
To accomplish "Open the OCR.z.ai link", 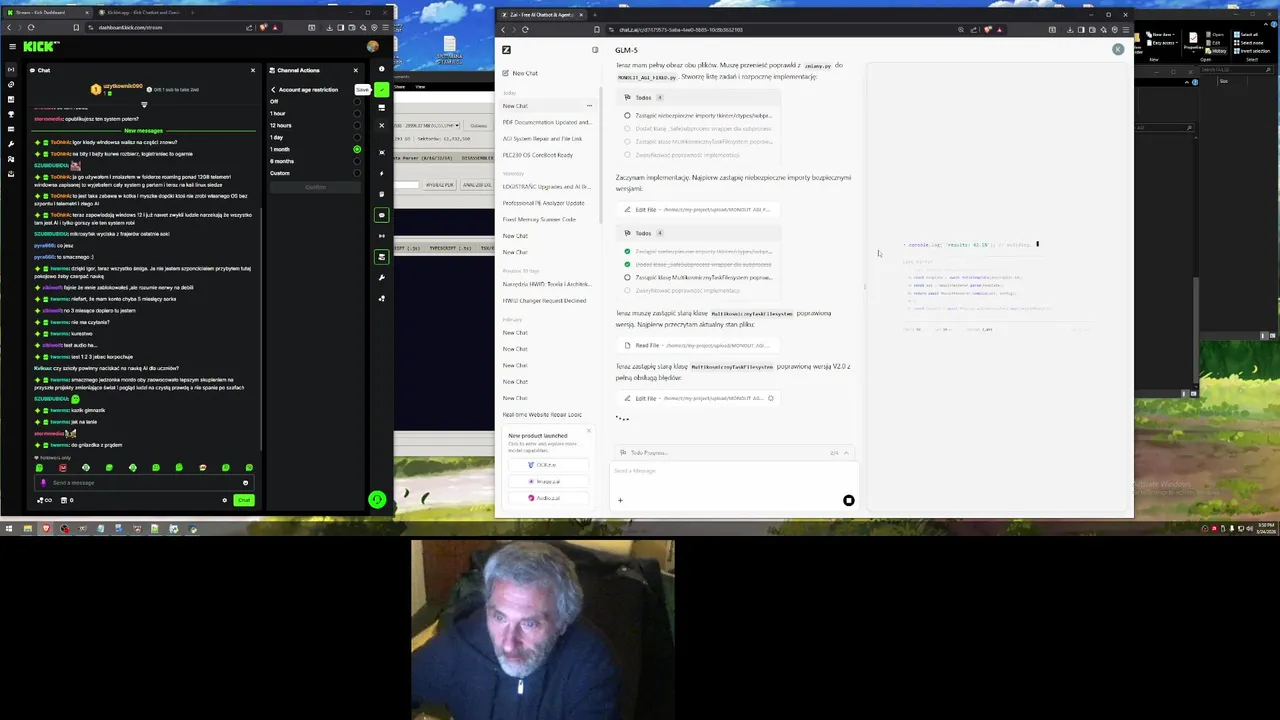I will (x=546, y=465).
